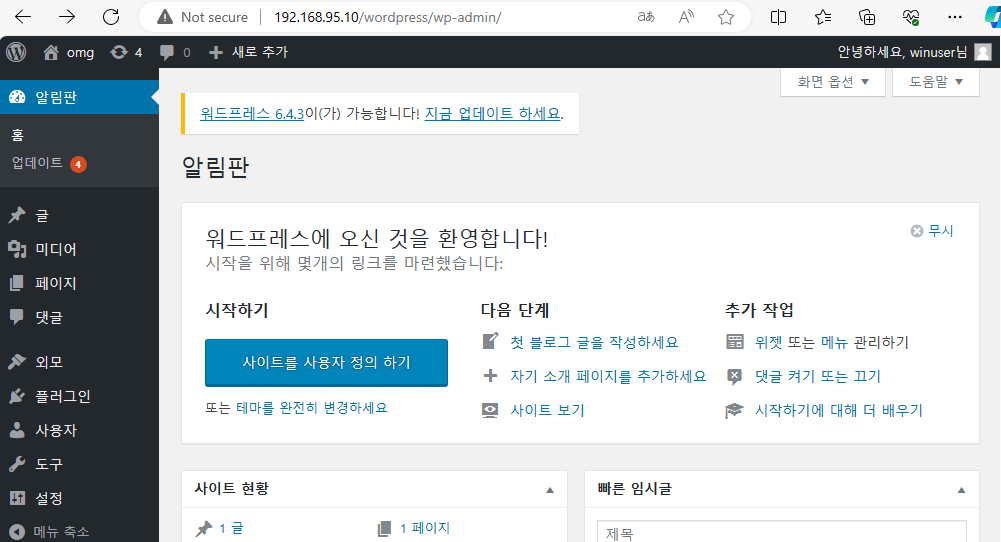Image resolution: width=1001 pixels, height=542 pixels.
Task: Add this page to favorites star
Action: tap(726, 17)
